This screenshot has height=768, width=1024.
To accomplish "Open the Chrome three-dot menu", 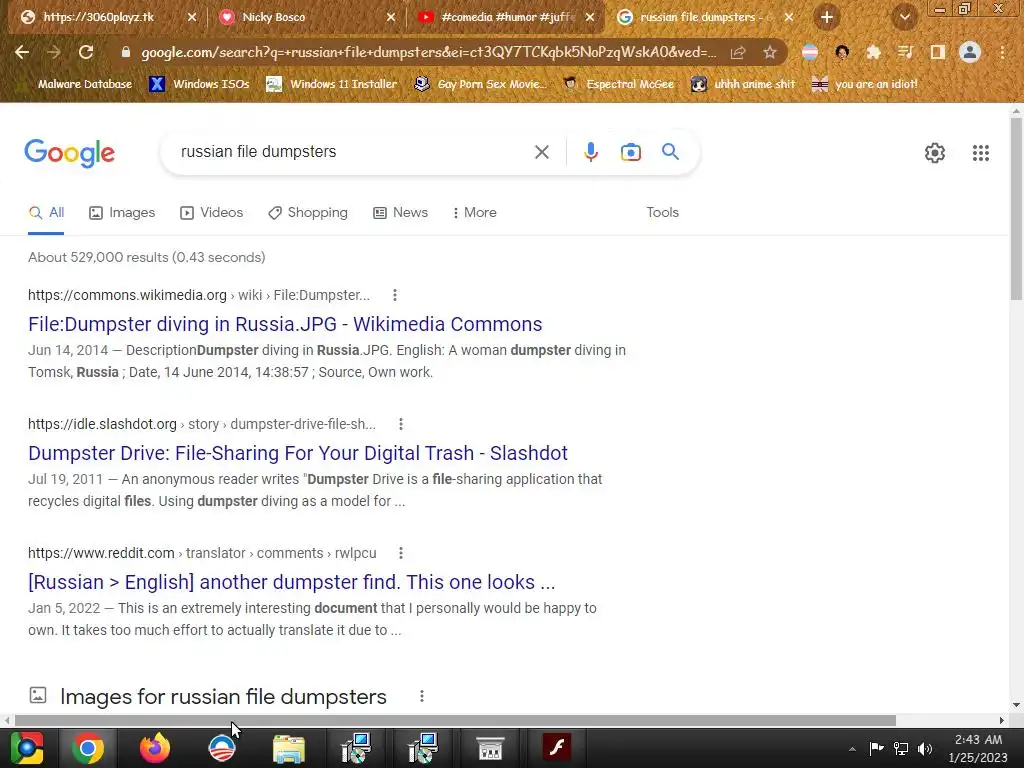I will click(x=1002, y=52).
